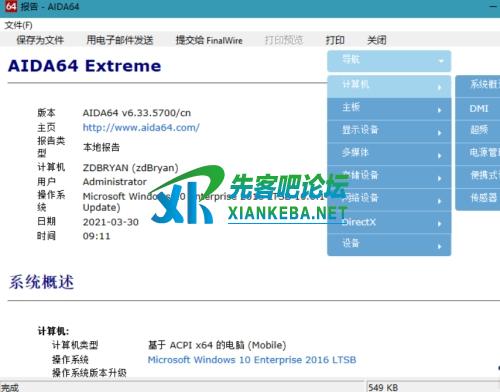Click 用电子邮件发送 toolbar button
Image resolution: width=500 pixels, height=392 pixels.
(x=120, y=40)
